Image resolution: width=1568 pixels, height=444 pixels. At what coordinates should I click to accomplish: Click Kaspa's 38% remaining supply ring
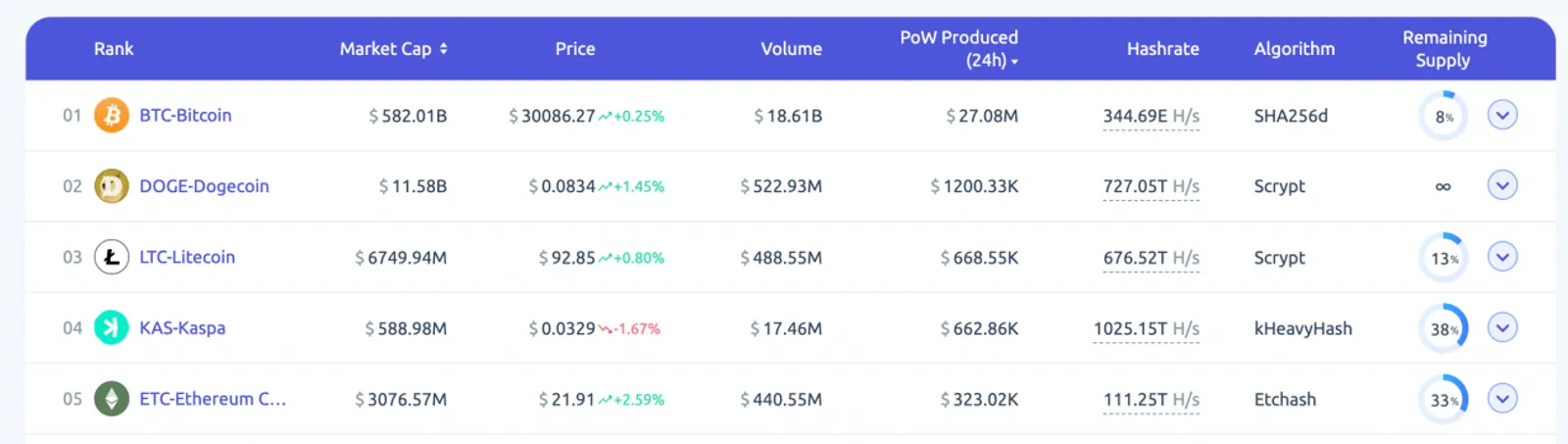pos(1443,329)
